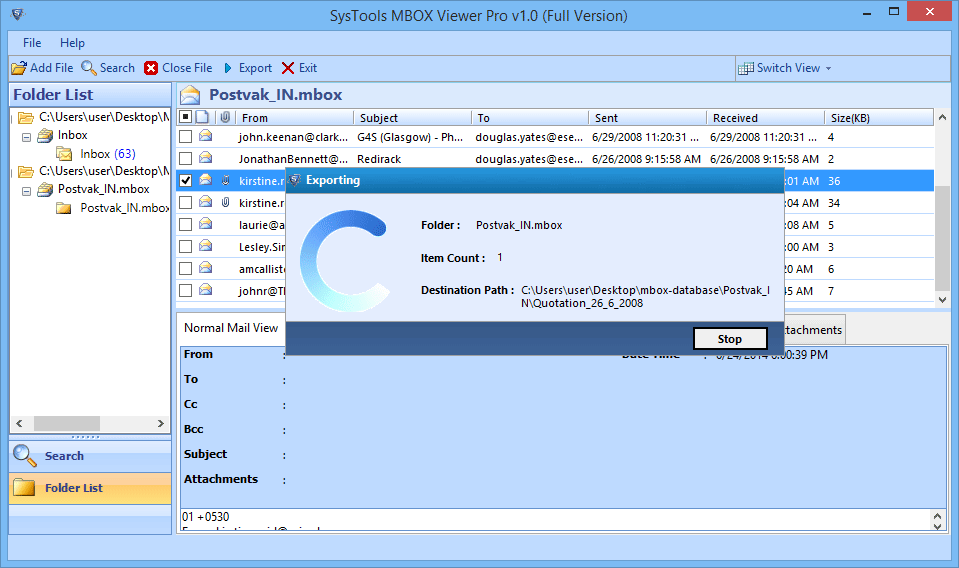The image size is (959, 568).
Task: Sort emails by To column header
Action: click(531, 117)
